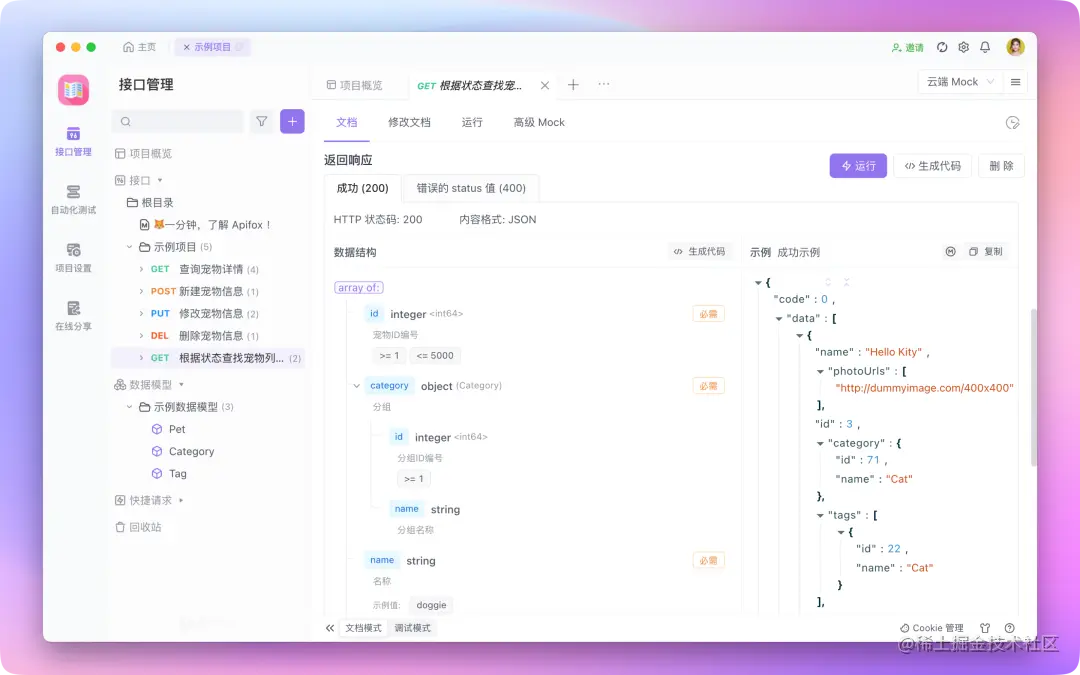Open 项目设置 from the left sidebar

(x=72, y=260)
